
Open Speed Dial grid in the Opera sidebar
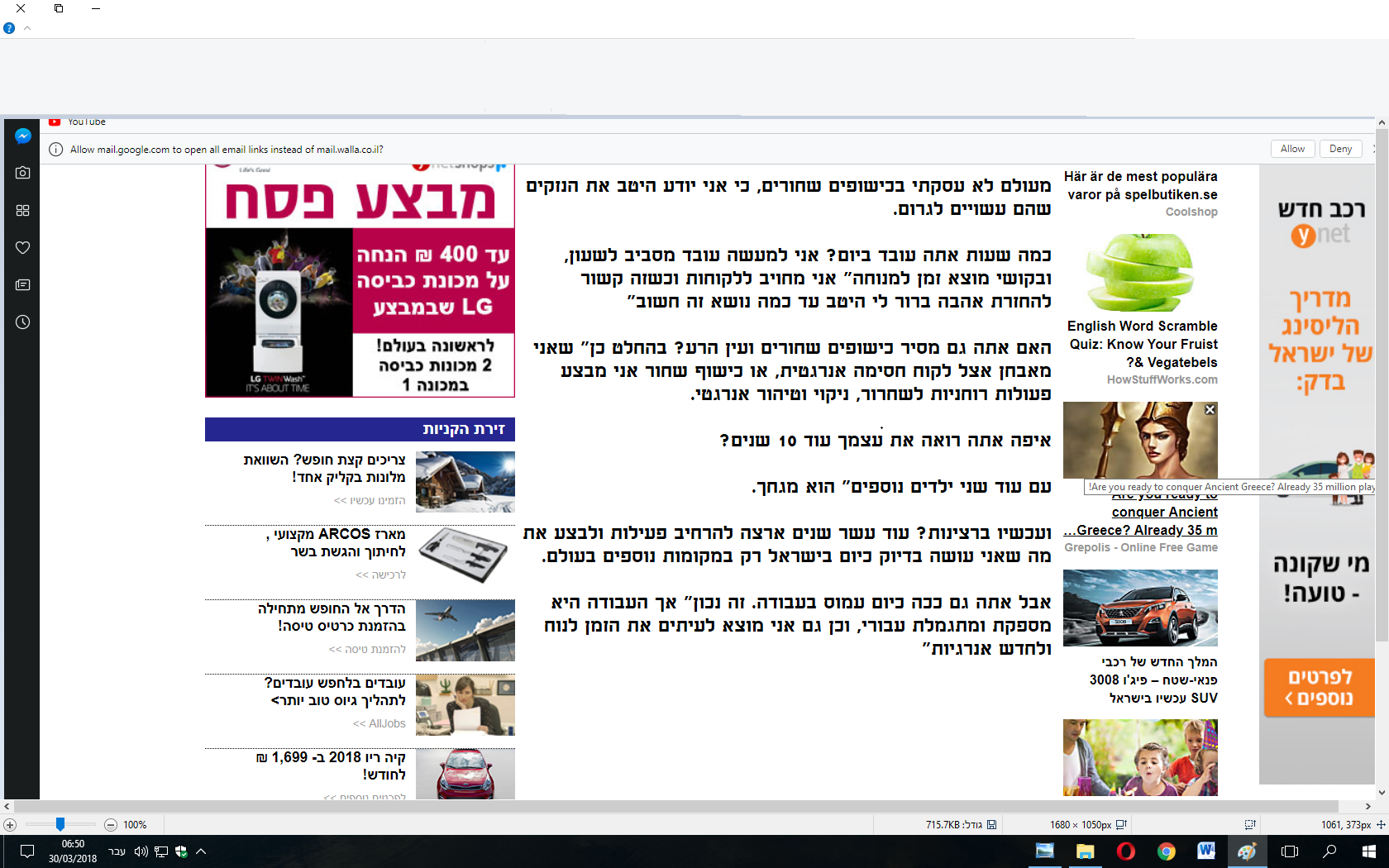coord(23,211)
